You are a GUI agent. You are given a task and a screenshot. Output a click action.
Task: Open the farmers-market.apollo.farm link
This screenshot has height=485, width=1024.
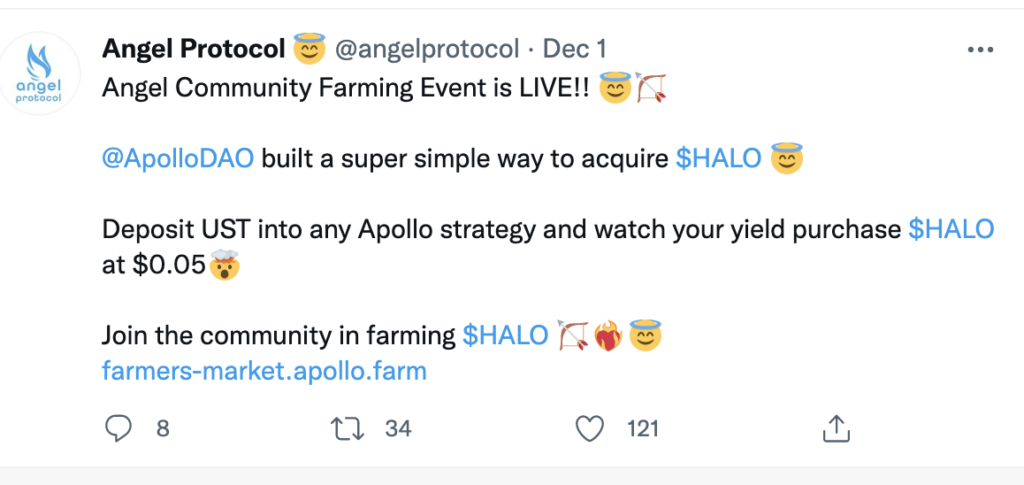(264, 371)
